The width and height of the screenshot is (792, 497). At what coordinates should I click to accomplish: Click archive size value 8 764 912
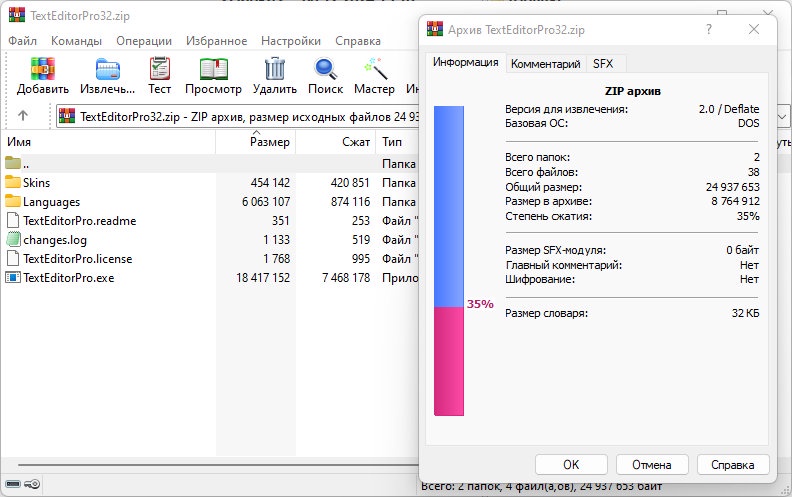[x=735, y=201]
